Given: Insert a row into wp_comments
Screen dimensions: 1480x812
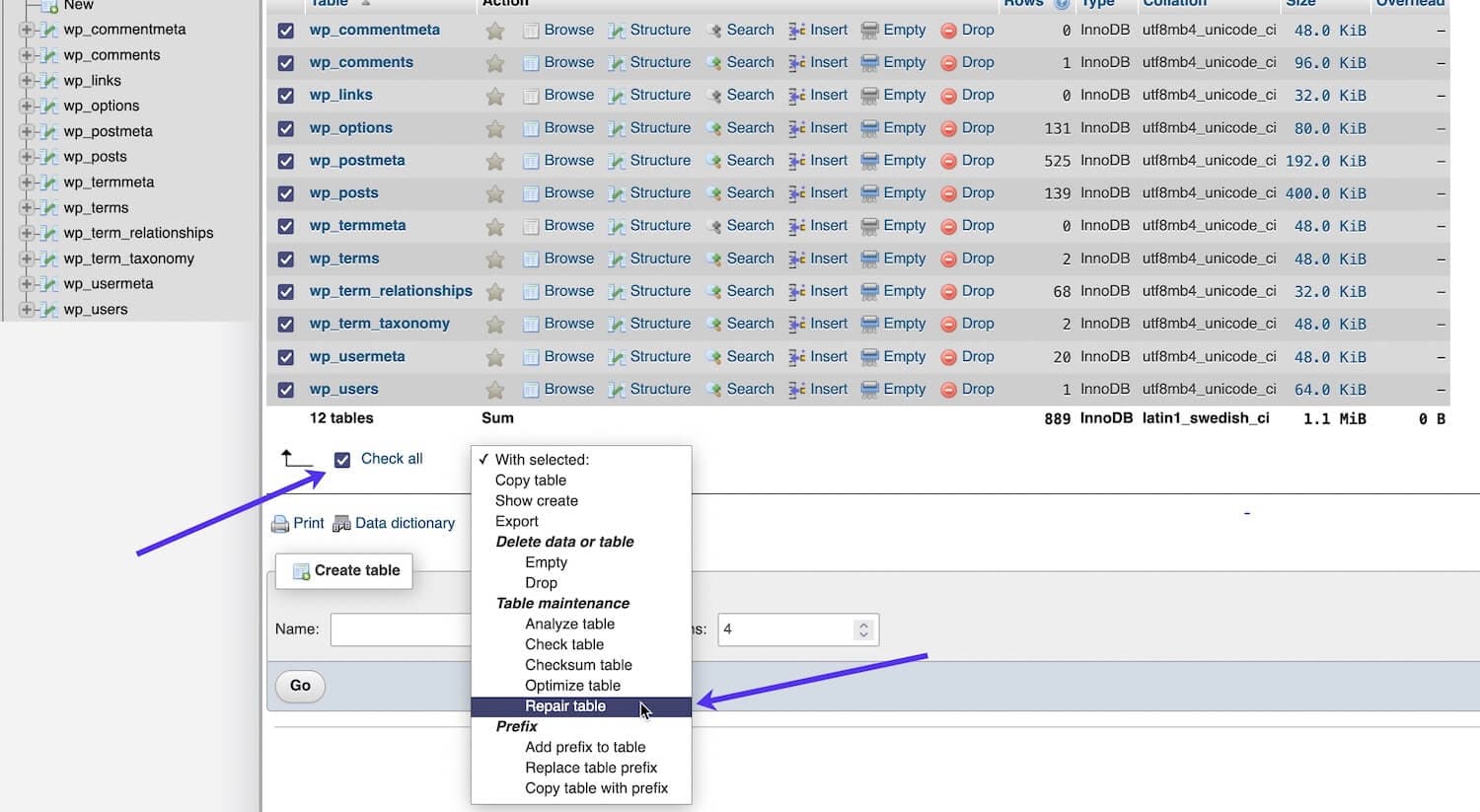Looking at the screenshot, I should click(x=829, y=62).
